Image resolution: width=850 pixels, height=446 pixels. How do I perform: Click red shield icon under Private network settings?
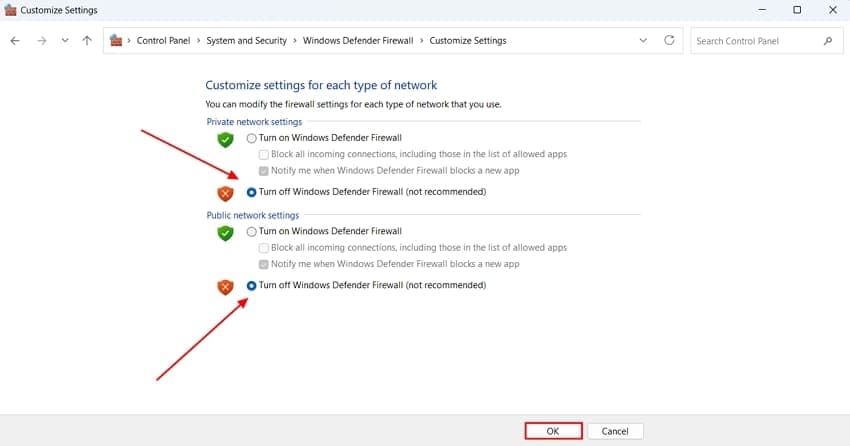pos(225,193)
